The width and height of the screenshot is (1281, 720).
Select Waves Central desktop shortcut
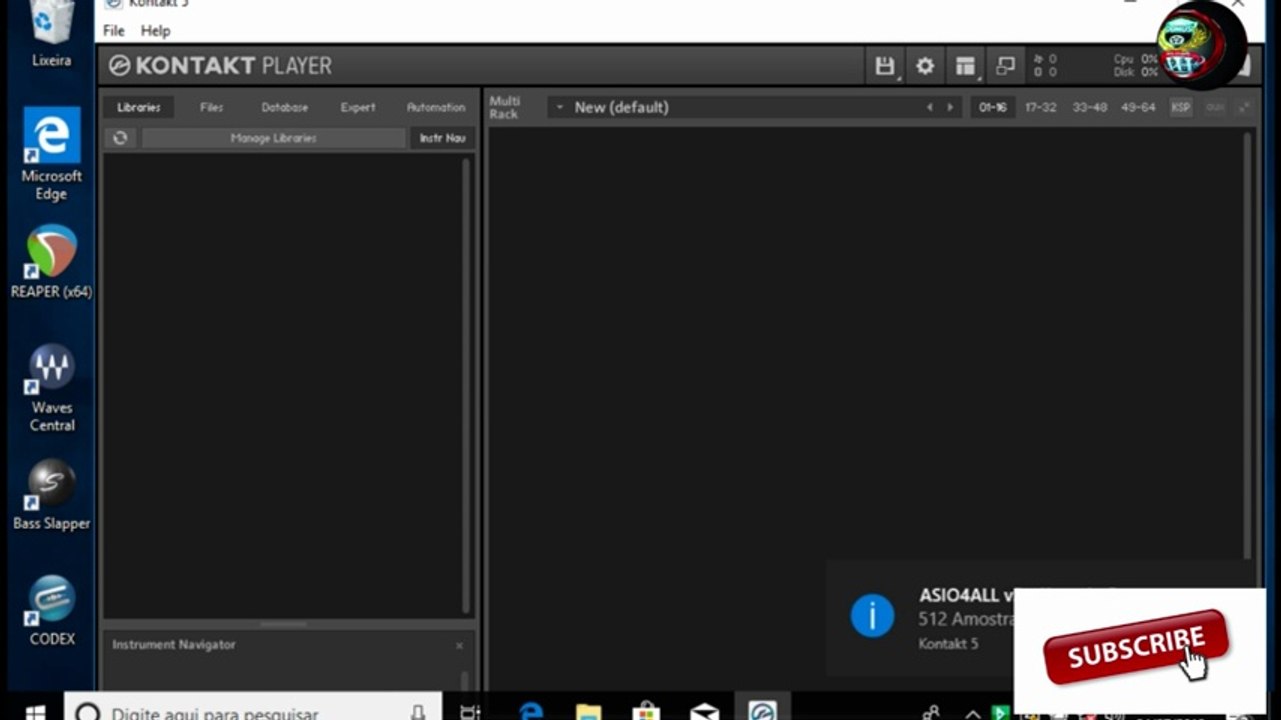click(52, 388)
